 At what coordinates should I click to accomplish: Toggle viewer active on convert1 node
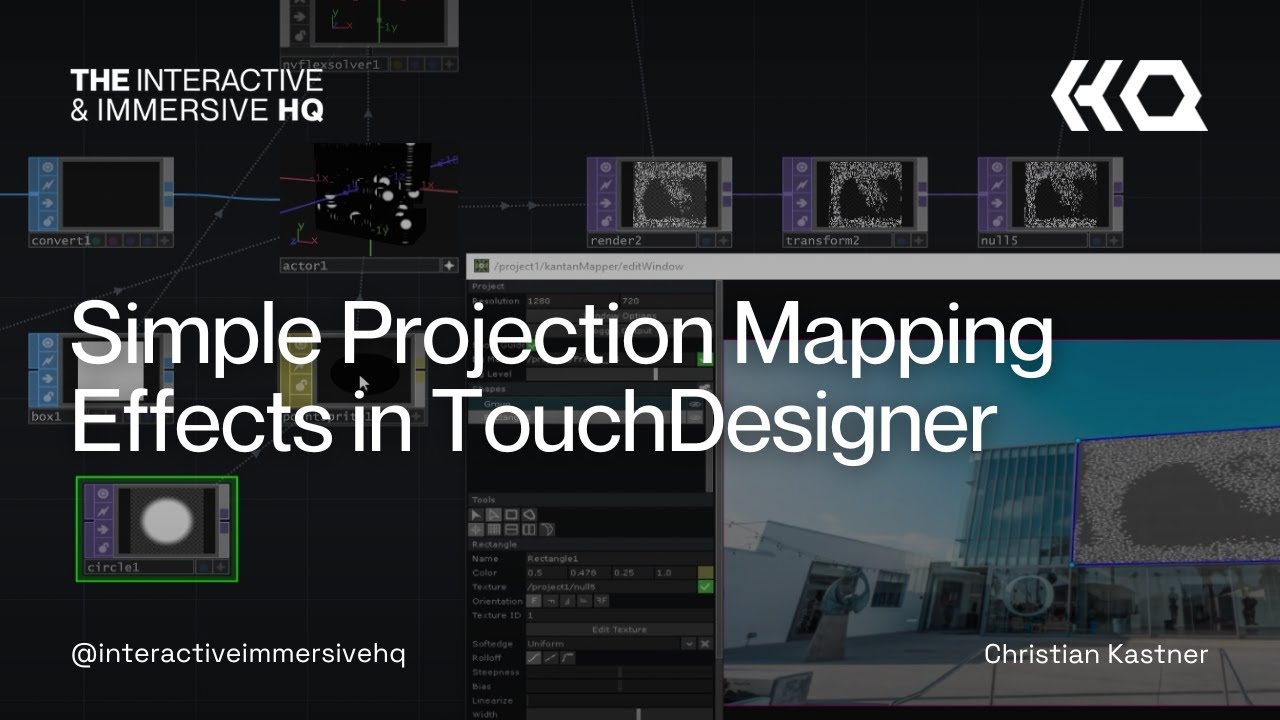tap(48, 167)
